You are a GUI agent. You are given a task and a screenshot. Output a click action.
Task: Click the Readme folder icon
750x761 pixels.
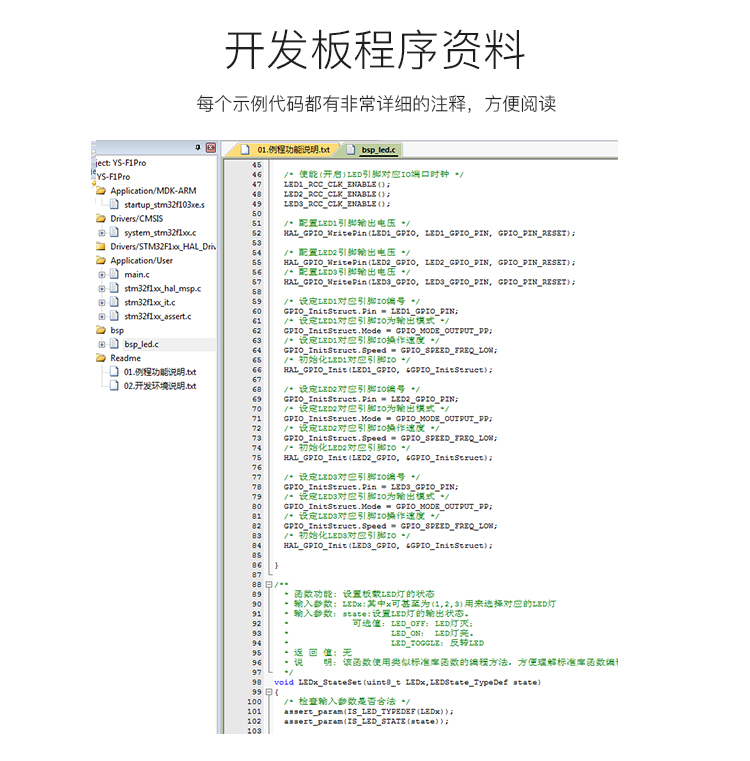point(101,358)
